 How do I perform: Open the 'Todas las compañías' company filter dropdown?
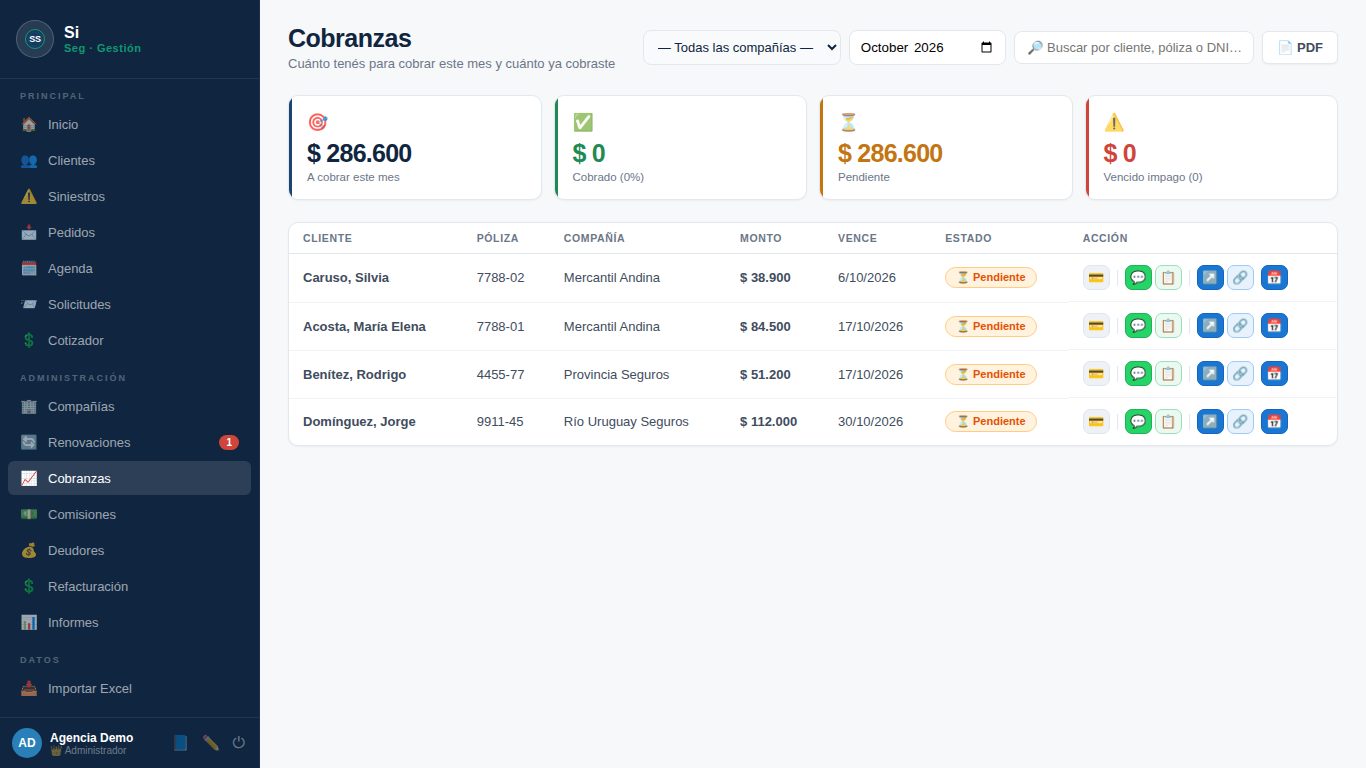click(742, 47)
